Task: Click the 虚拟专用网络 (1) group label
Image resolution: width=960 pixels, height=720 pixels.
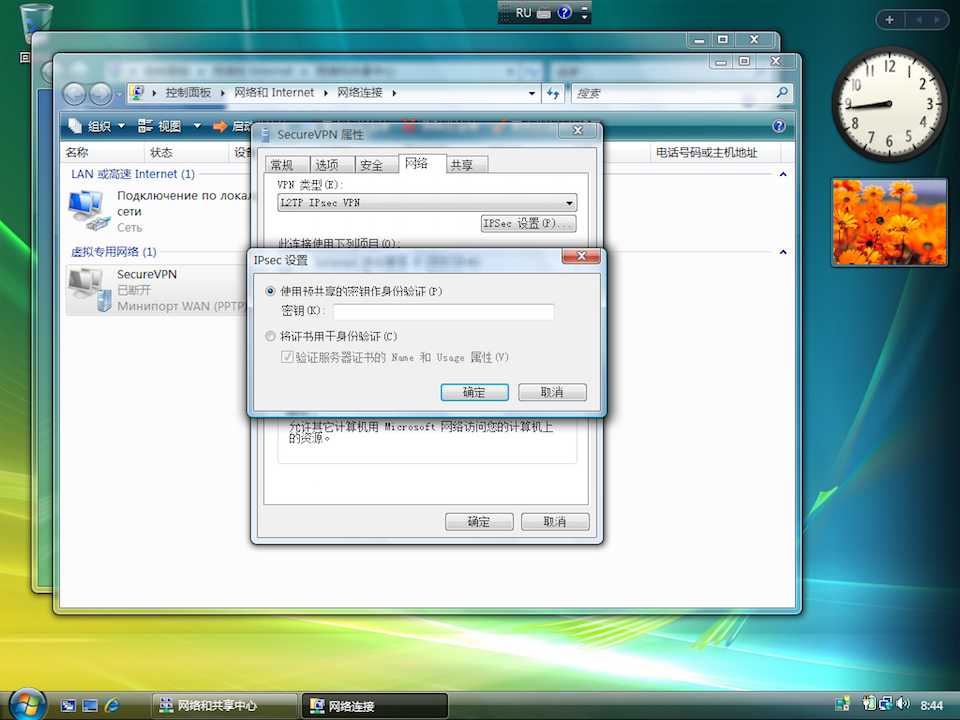Action: point(114,252)
